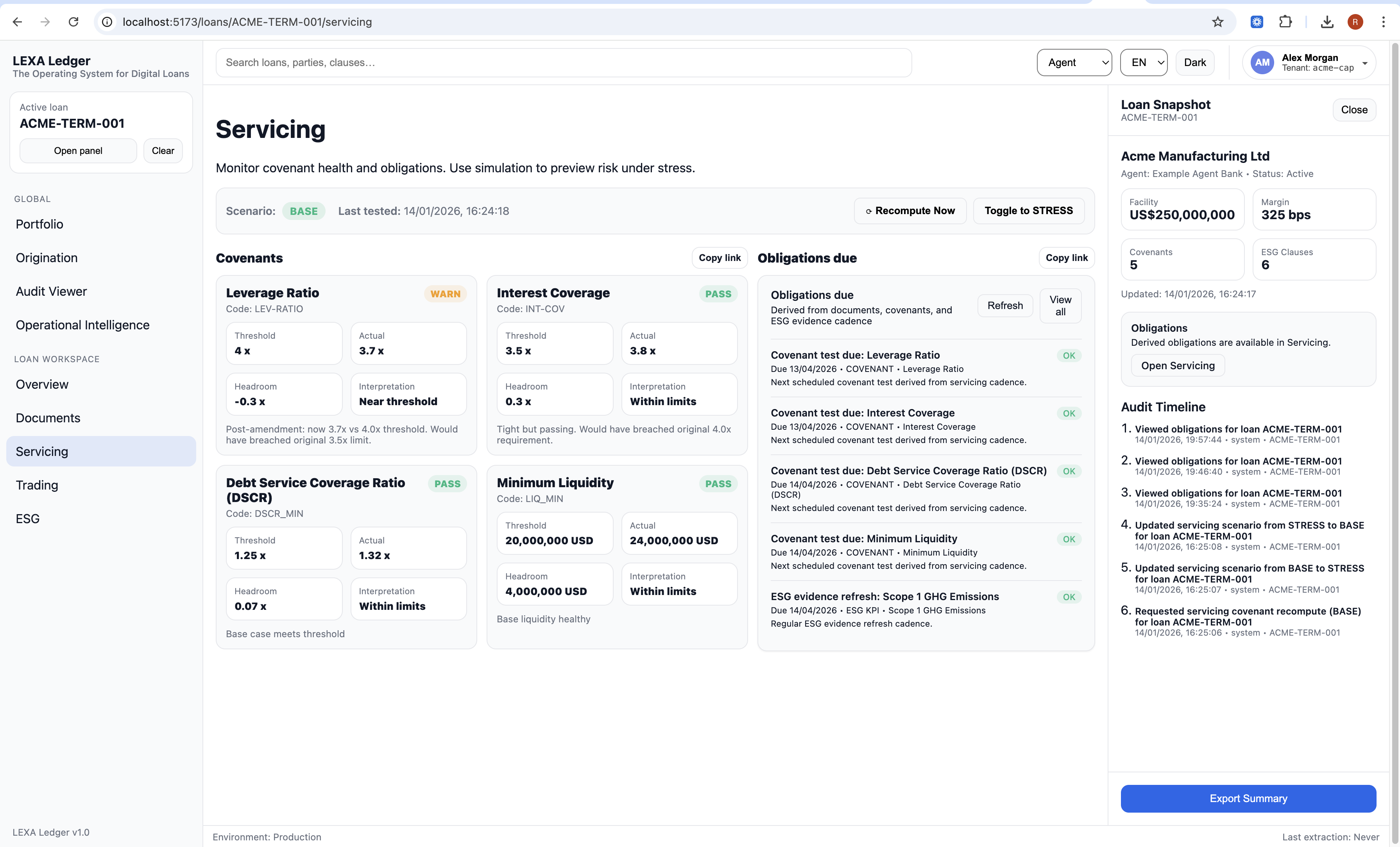Expand the Alex Morgan account menu
Screen dimensions: 1400x847
point(1364,63)
